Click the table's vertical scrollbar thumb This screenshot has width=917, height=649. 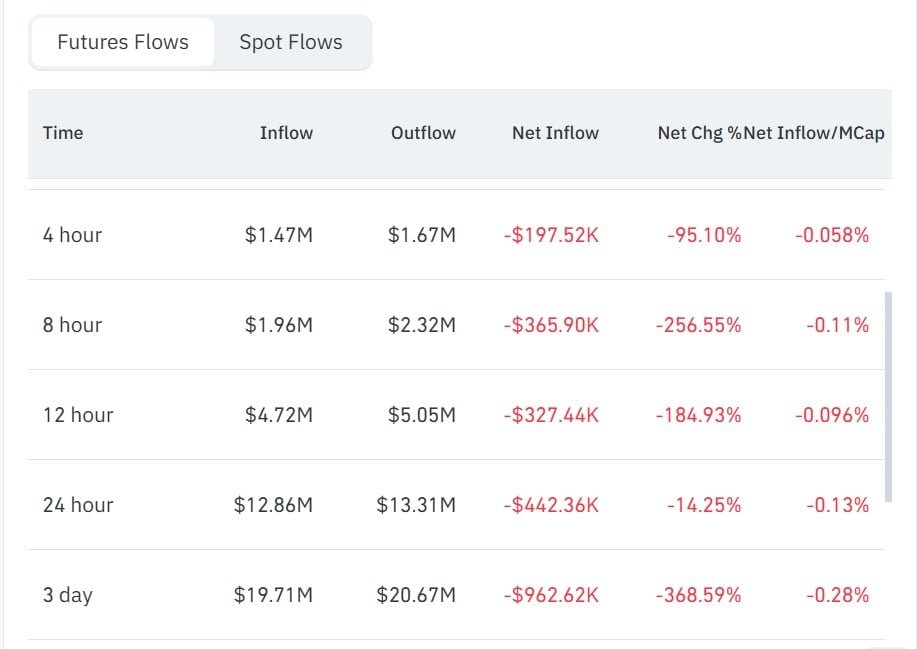888,396
